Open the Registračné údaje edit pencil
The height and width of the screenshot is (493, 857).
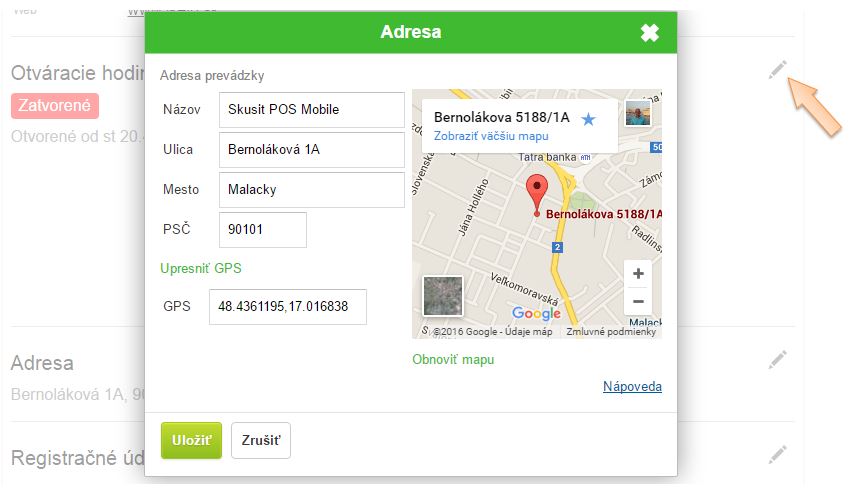click(777, 455)
